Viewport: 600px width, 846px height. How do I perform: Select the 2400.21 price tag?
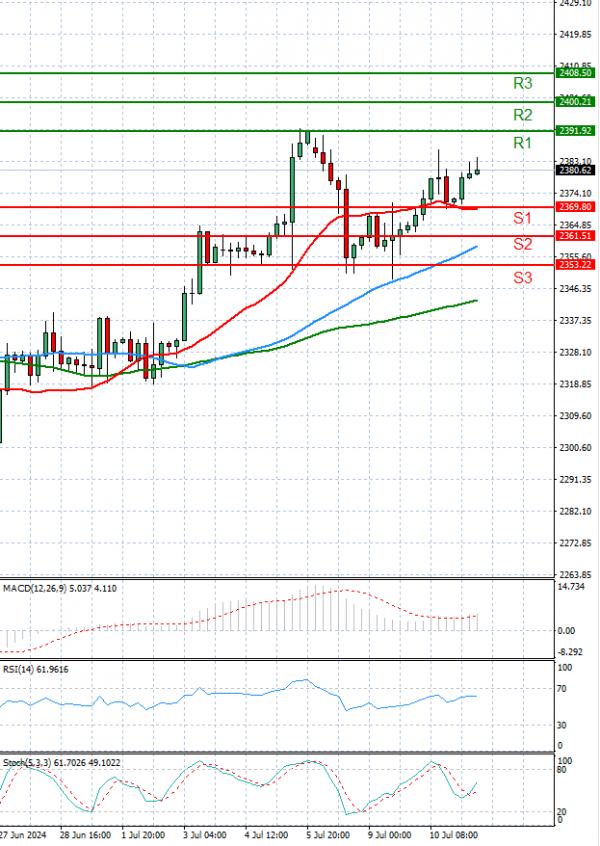point(575,102)
